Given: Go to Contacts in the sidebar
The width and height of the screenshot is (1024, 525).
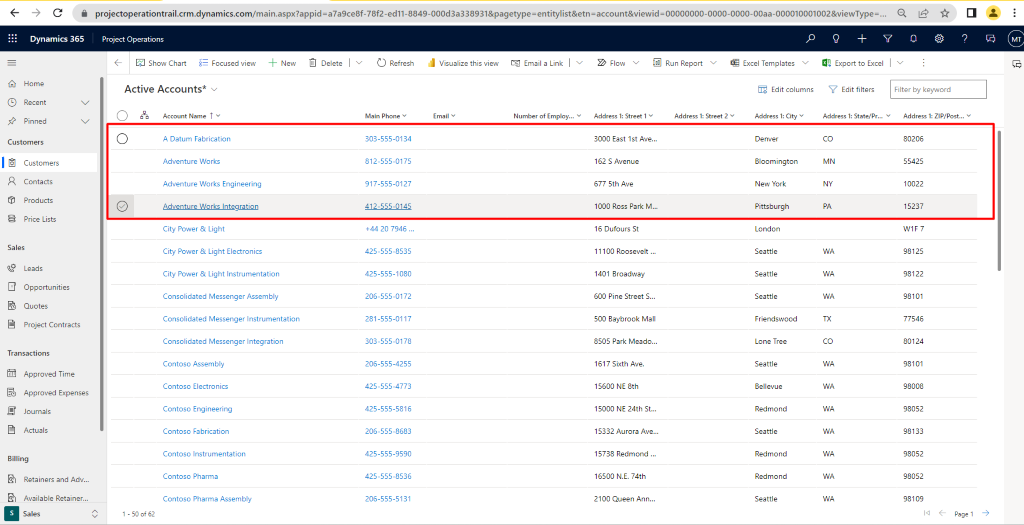Looking at the screenshot, I should coord(38,182).
